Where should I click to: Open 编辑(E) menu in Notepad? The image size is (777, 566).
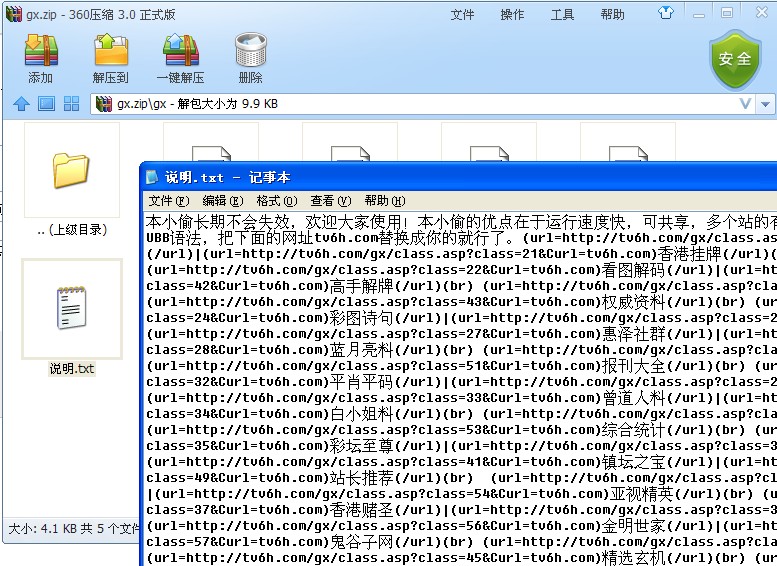(223, 201)
